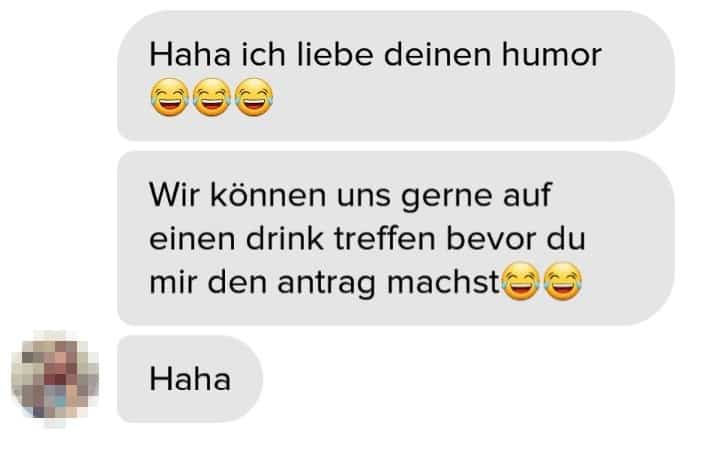The image size is (710, 450).
Task: Select the 'Wir können uns gerne' message bubble
Action: pos(396,238)
